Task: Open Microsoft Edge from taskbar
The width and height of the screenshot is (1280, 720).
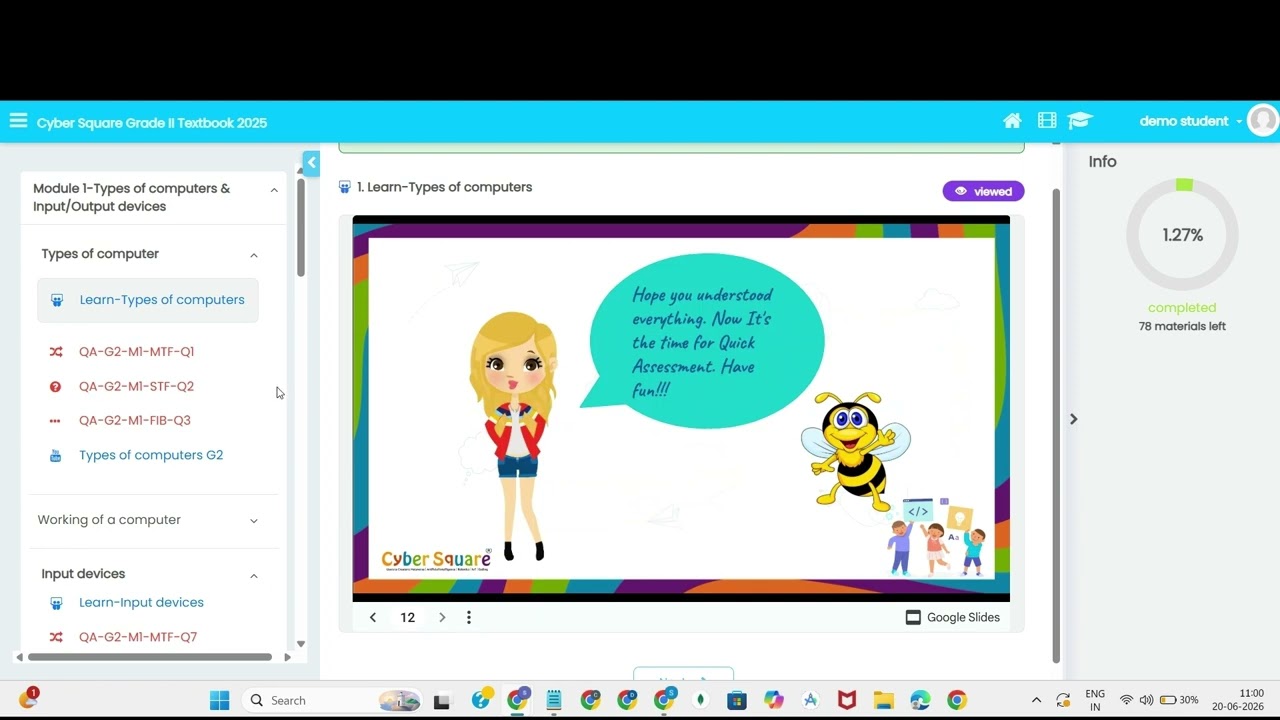Action: (920, 700)
